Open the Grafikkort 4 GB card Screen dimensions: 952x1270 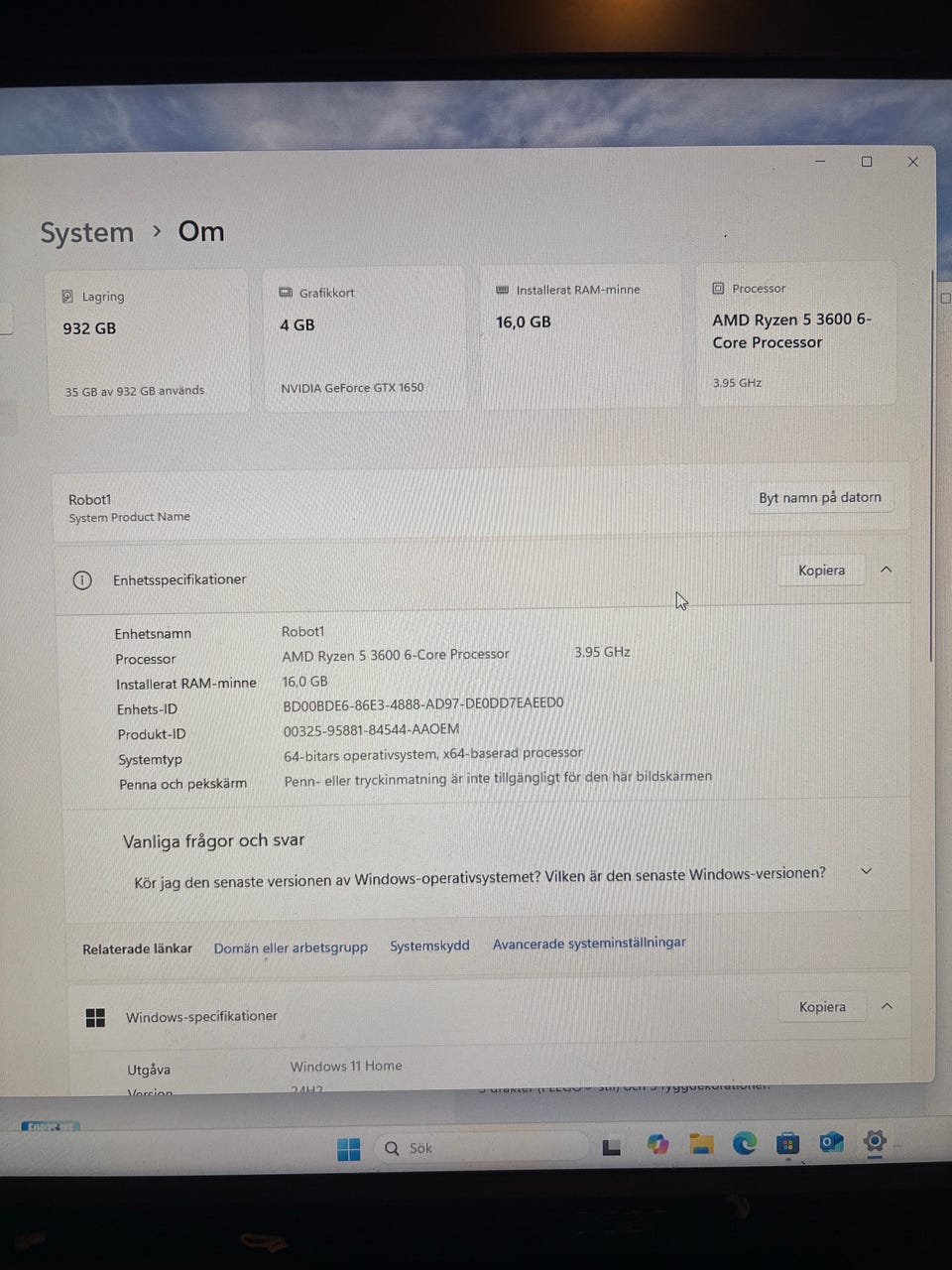coord(364,337)
